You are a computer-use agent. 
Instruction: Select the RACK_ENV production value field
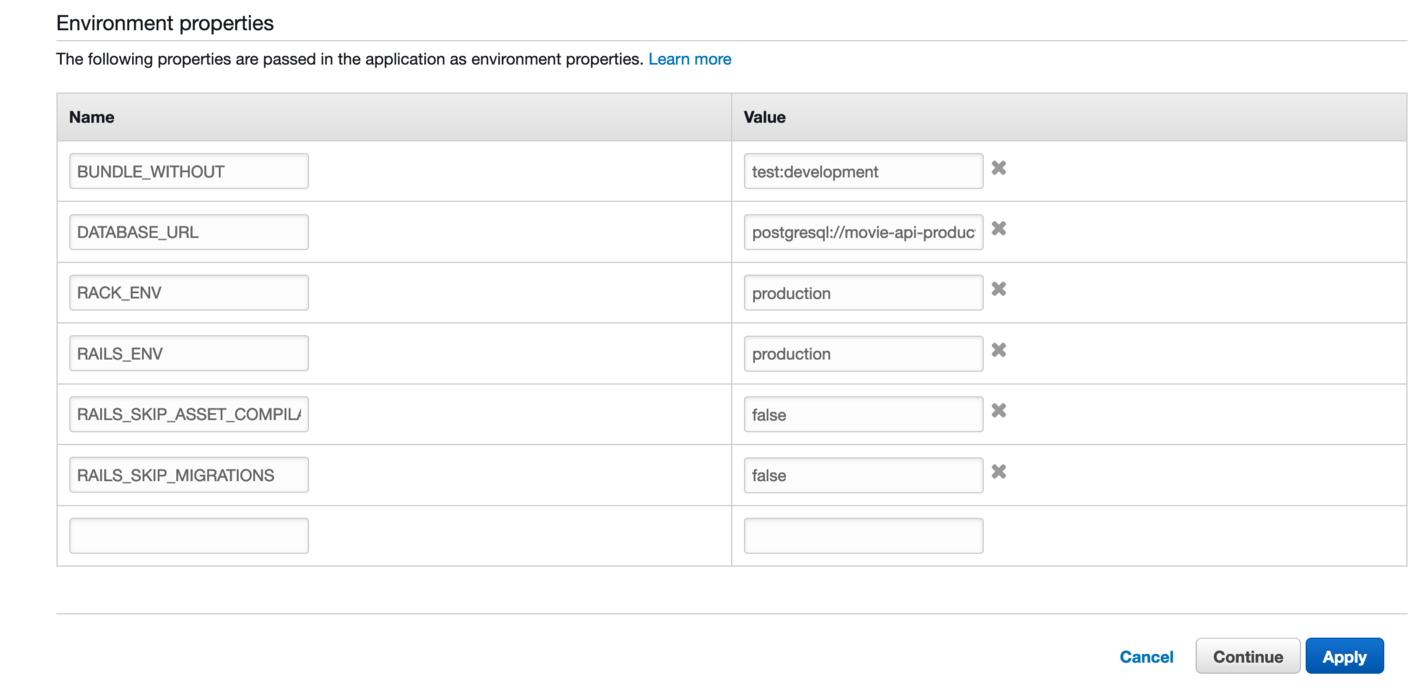pos(862,293)
